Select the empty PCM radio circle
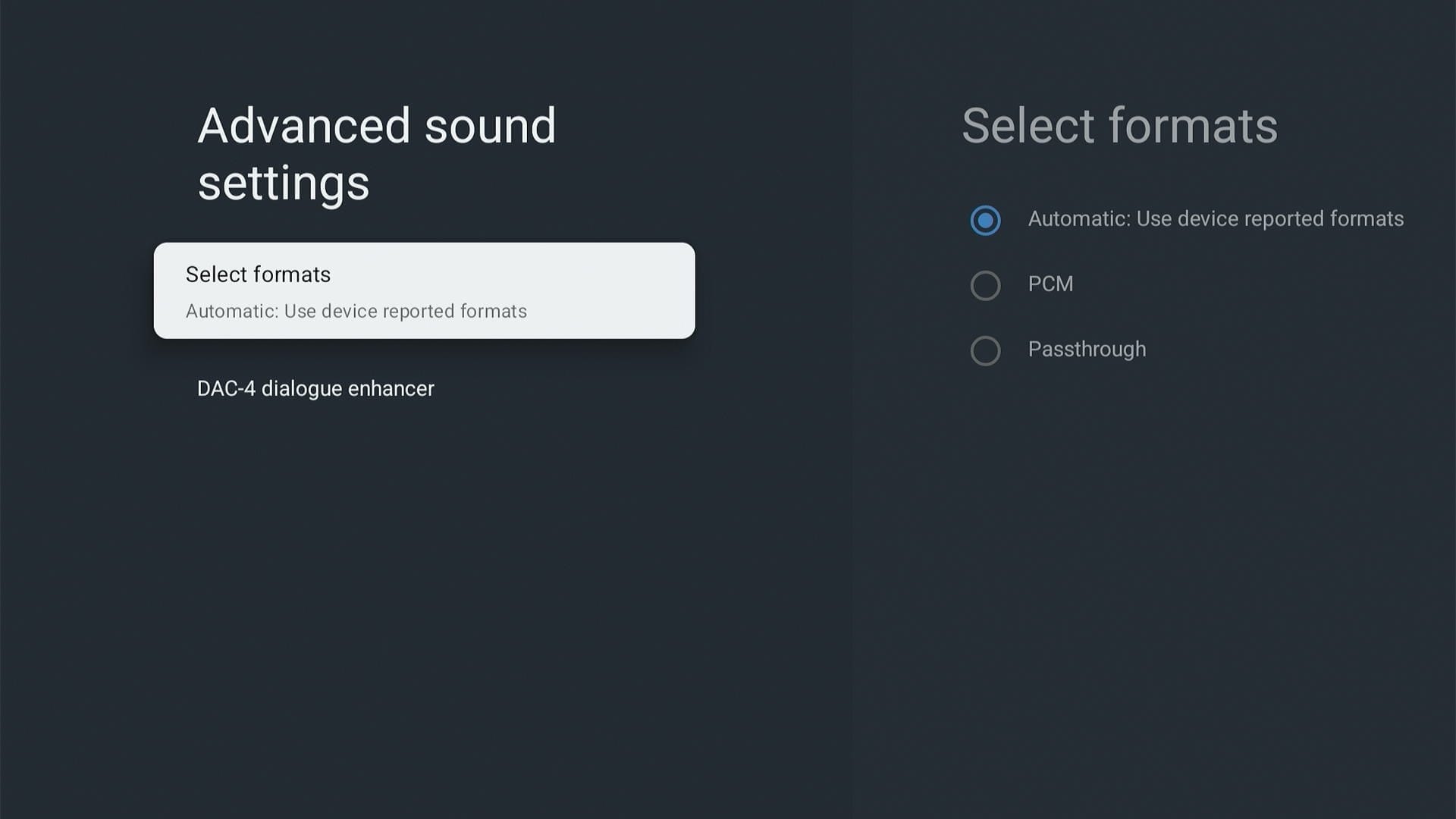Image resolution: width=1456 pixels, height=819 pixels. (x=985, y=286)
